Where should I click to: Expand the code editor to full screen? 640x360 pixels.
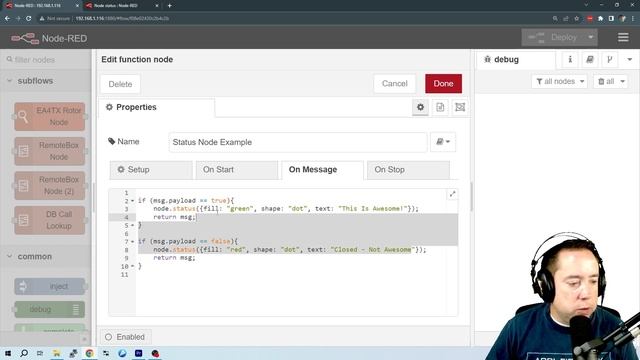(x=452, y=194)
